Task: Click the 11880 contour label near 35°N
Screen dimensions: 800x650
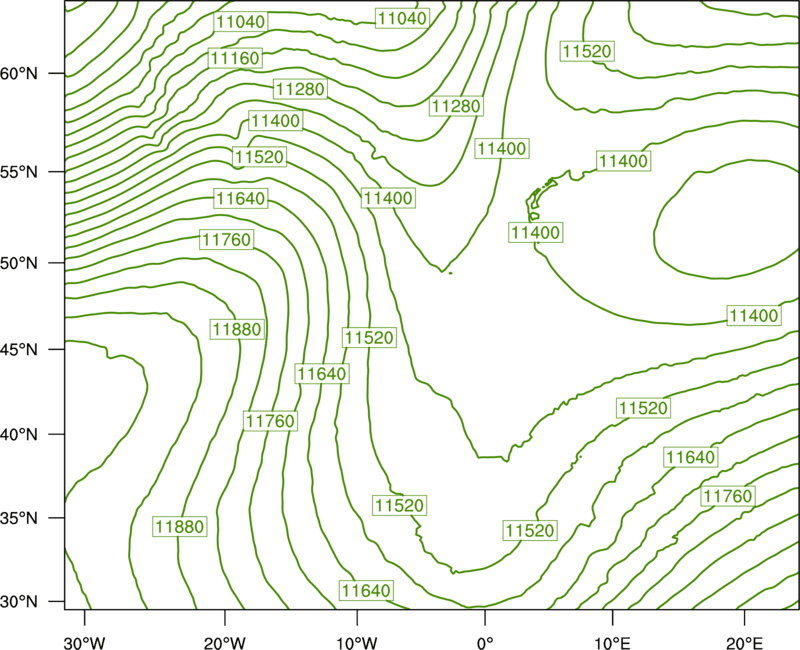Action: click(x=180, y=526)
